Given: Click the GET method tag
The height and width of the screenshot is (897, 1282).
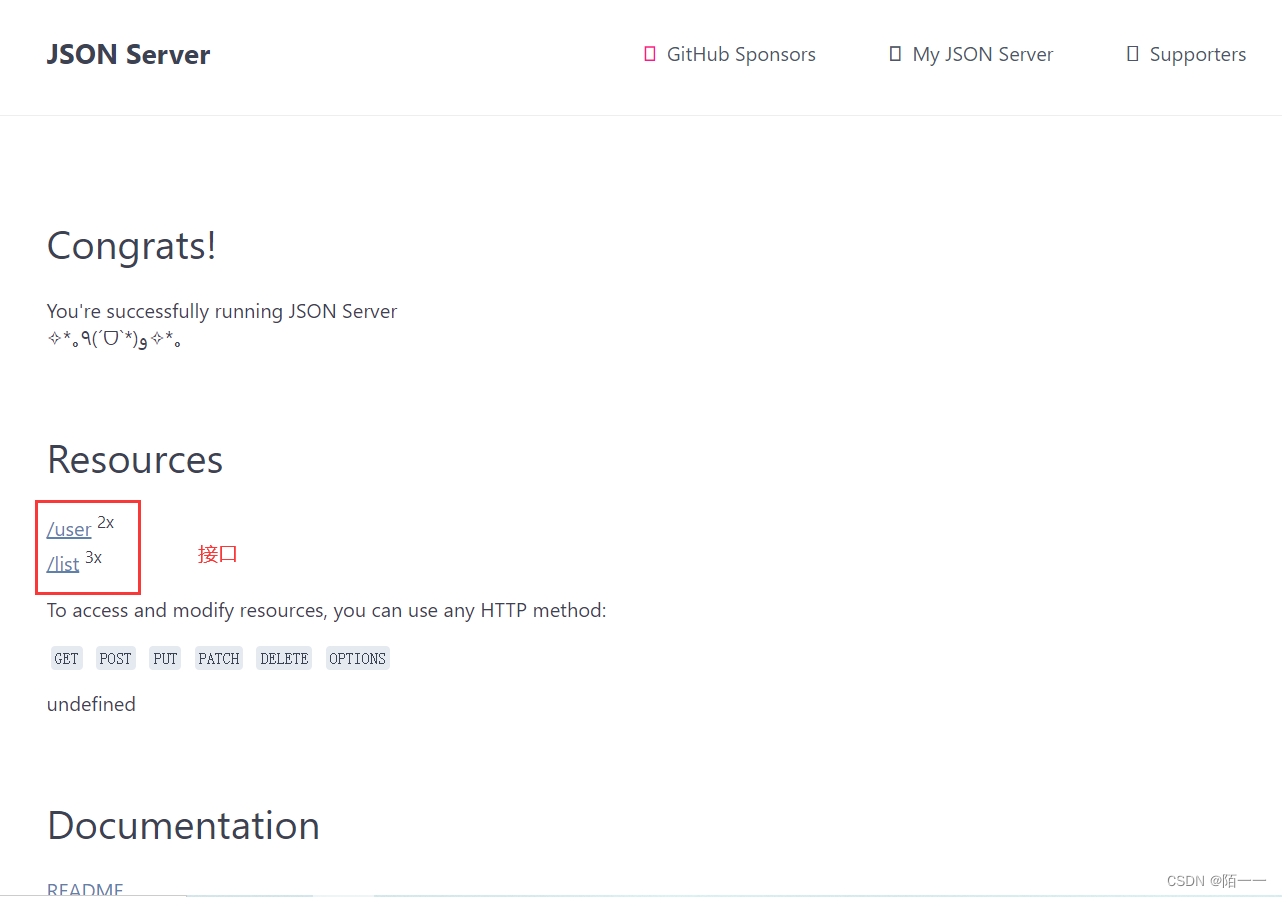Looking at the screenshot, I should (67, 658).
